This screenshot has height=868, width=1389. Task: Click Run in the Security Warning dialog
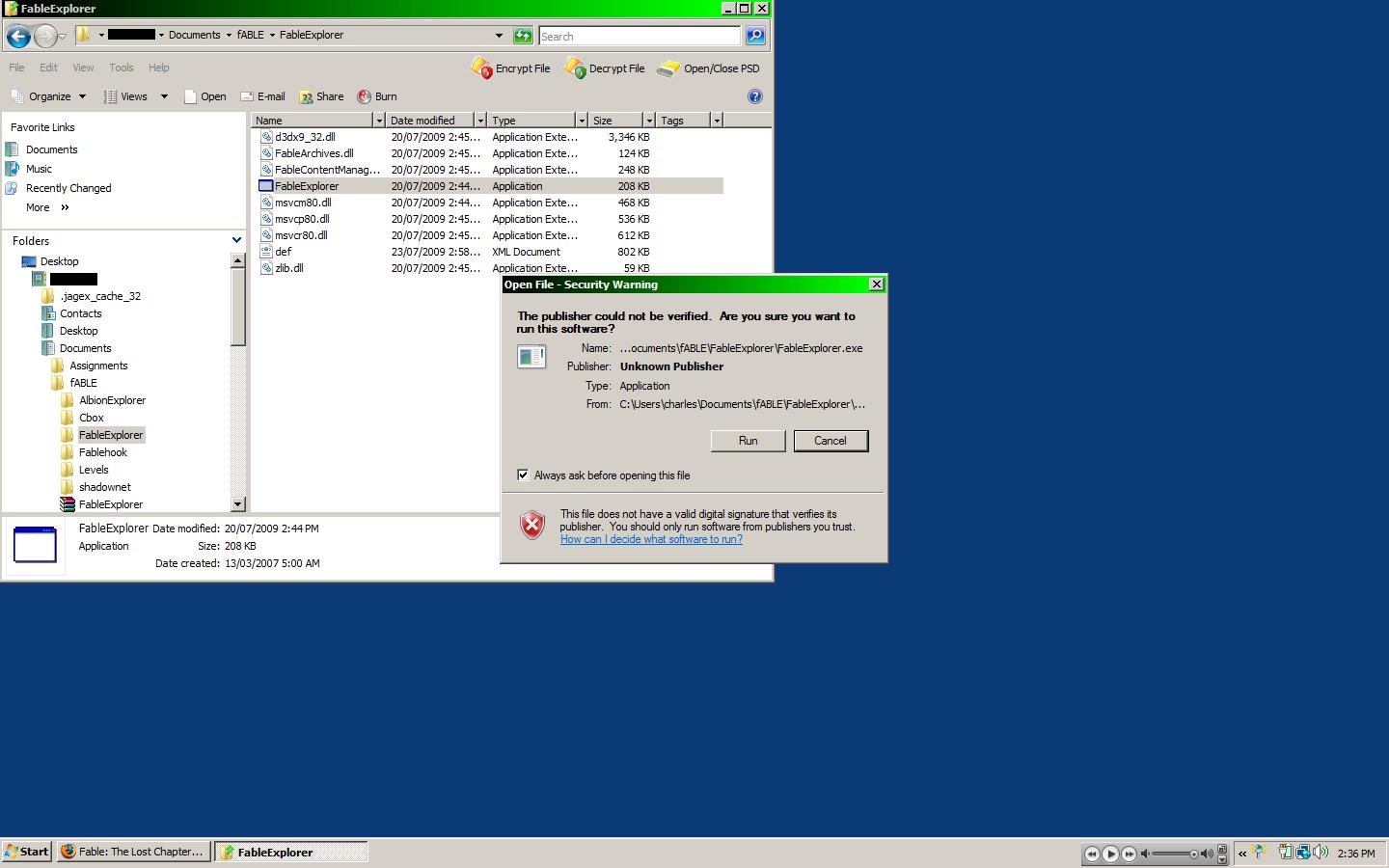748,441
